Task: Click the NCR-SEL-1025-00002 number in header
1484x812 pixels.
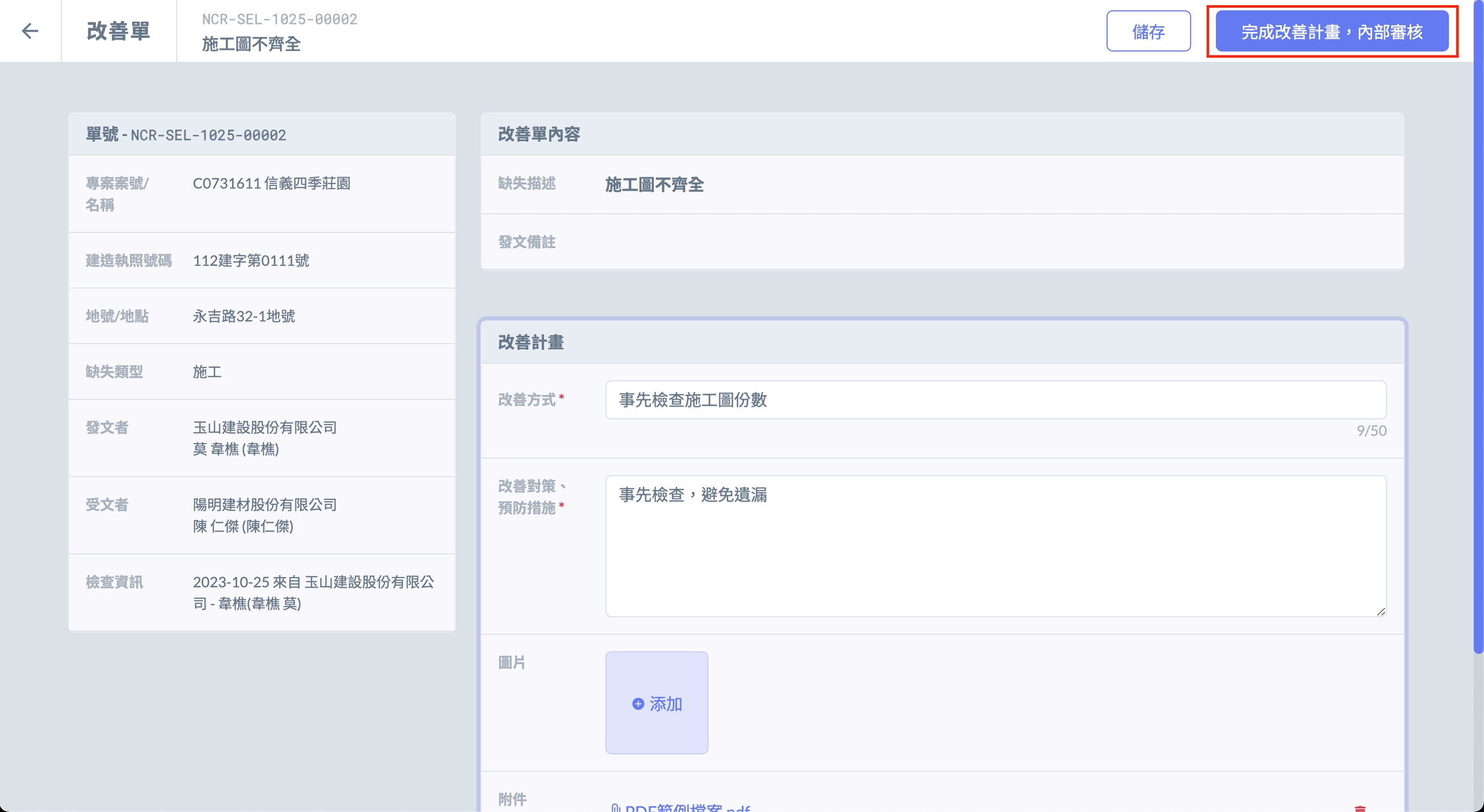Action: [280, 19]
